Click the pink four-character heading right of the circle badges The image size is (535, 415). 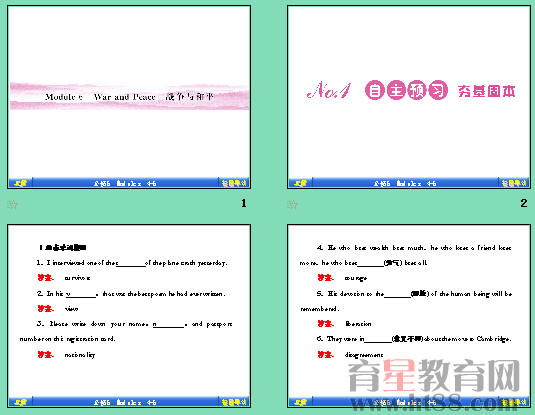click(487, 91)
